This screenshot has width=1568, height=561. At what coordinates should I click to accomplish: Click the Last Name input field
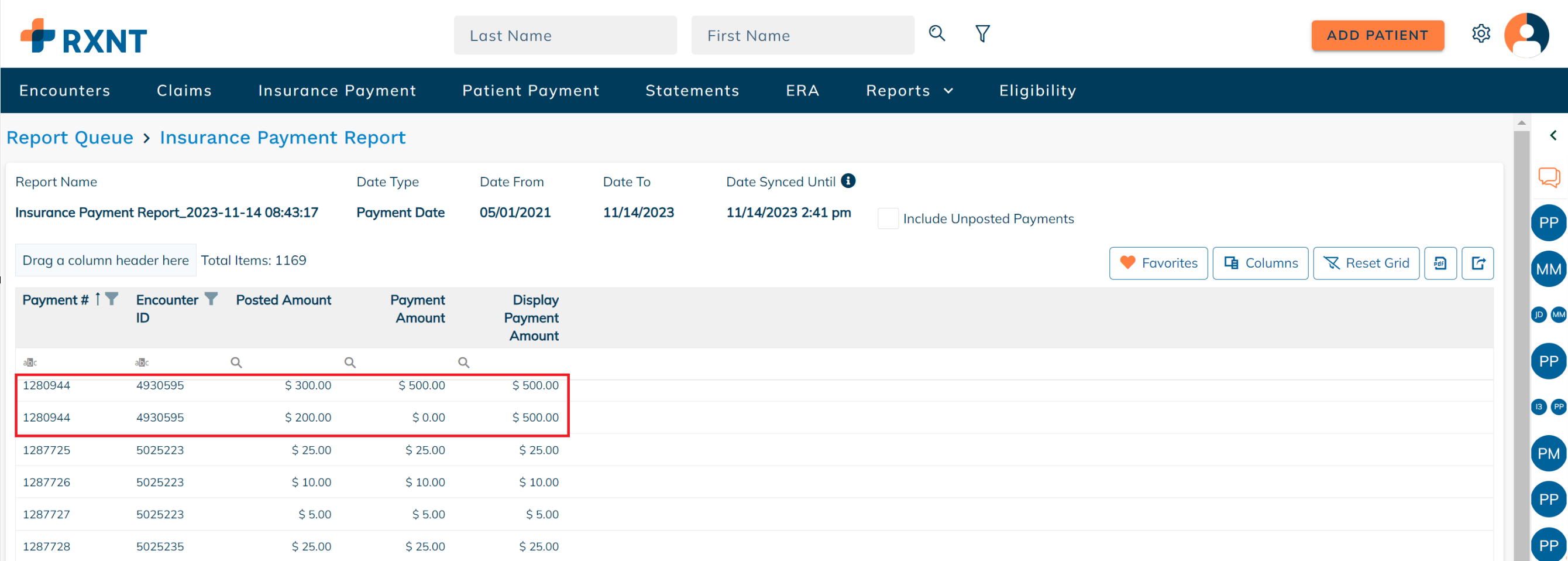pyautogui.click(x=565, y=35)
